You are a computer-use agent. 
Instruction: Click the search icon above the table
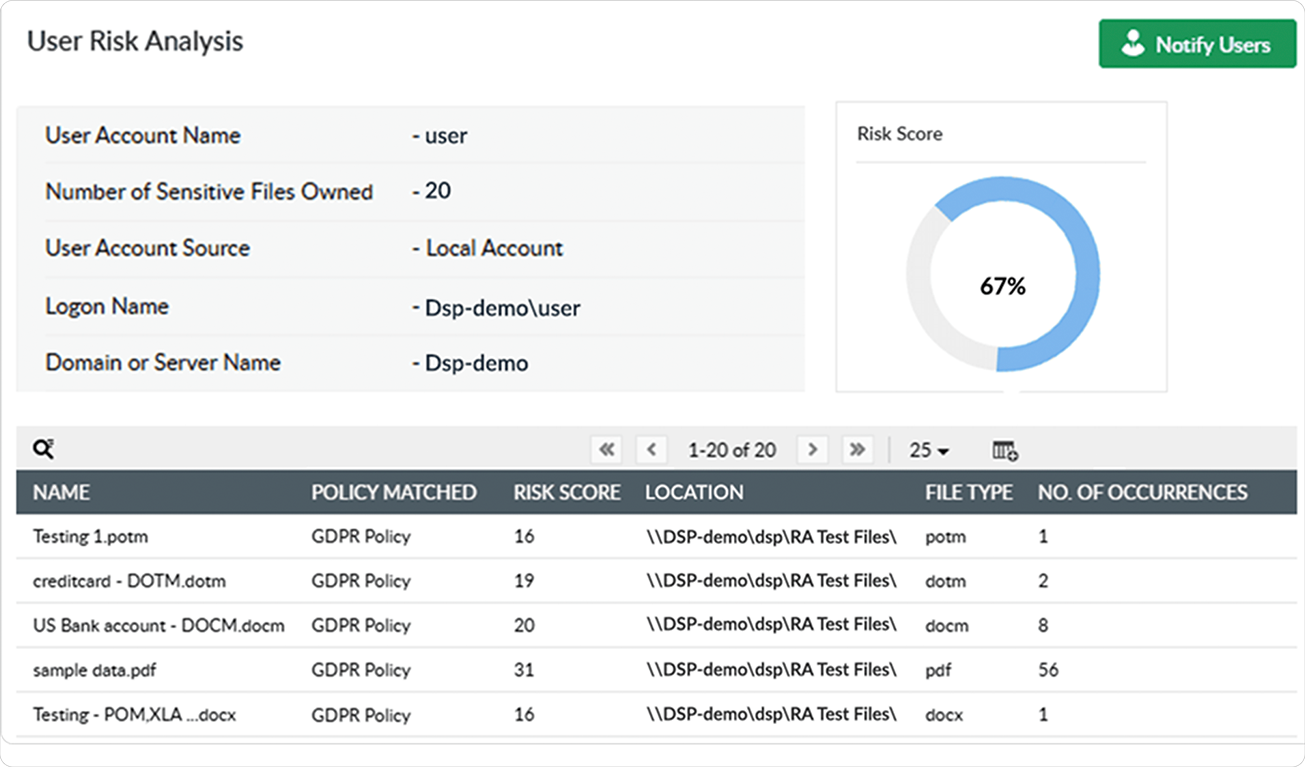click(x=43, y=450)
